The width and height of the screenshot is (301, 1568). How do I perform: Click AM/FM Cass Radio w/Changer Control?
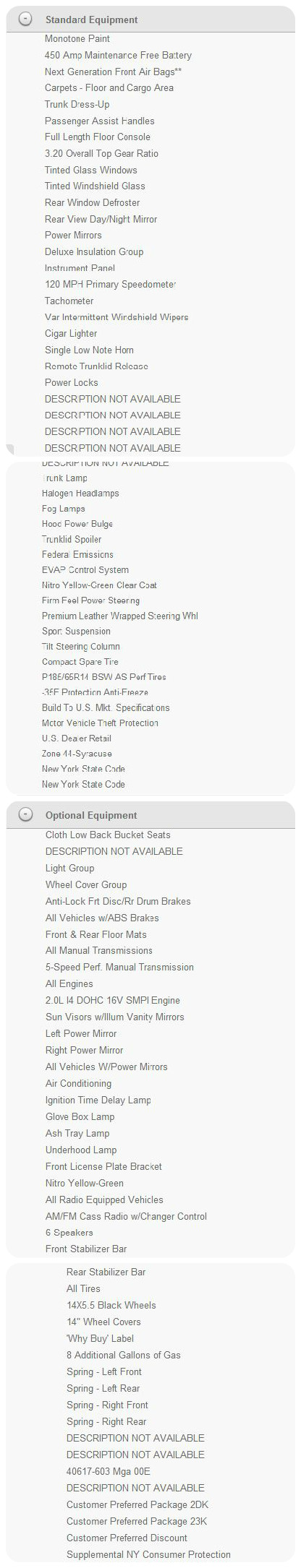[x=126, y=1217]
